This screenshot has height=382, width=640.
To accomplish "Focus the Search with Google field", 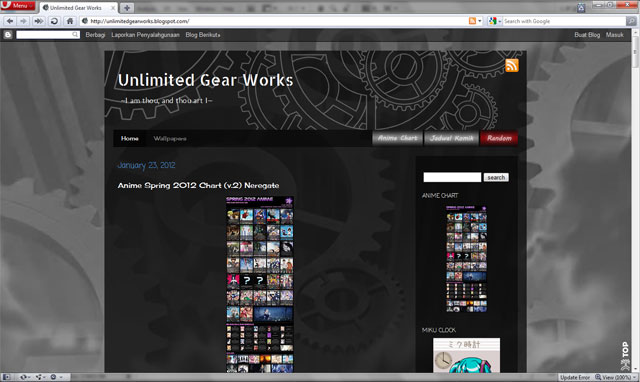I will click(x=564, y=21).
